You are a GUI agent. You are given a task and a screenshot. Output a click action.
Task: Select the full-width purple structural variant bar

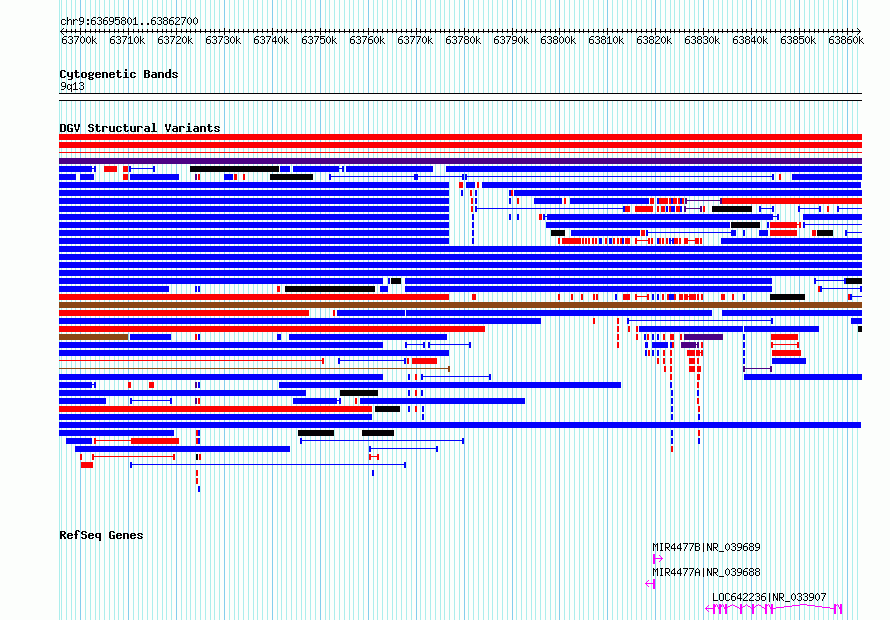460,161
